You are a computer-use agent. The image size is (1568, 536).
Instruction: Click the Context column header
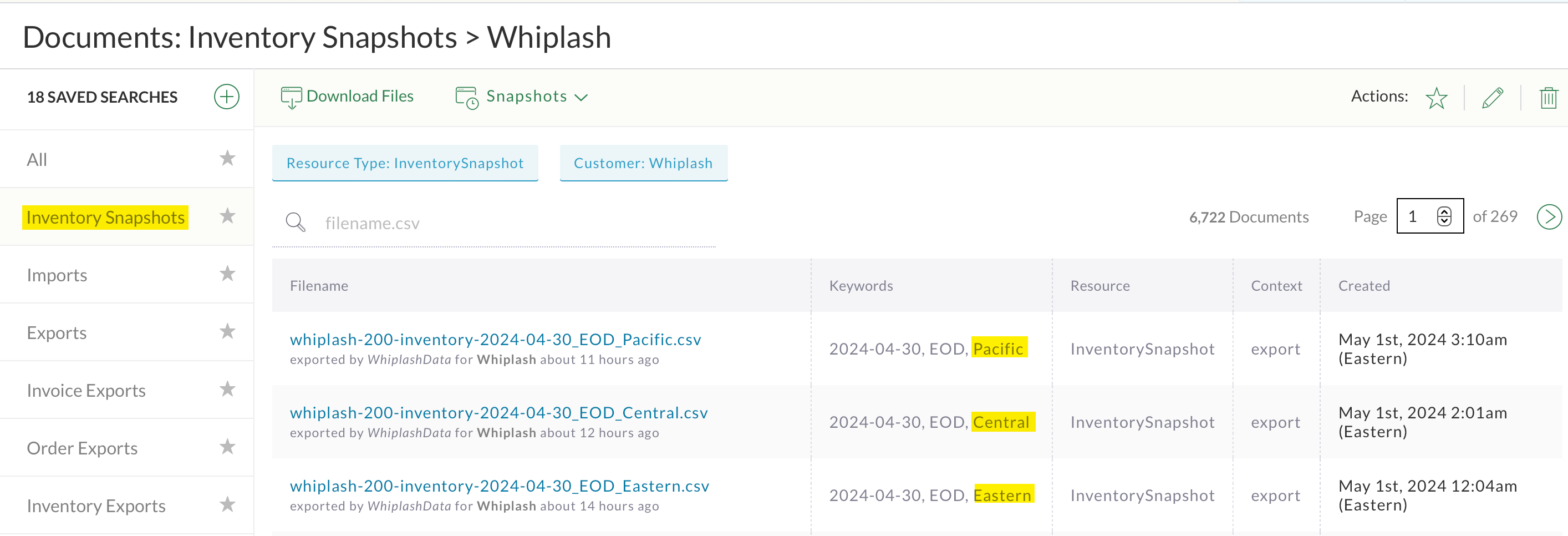[1276, 286]
